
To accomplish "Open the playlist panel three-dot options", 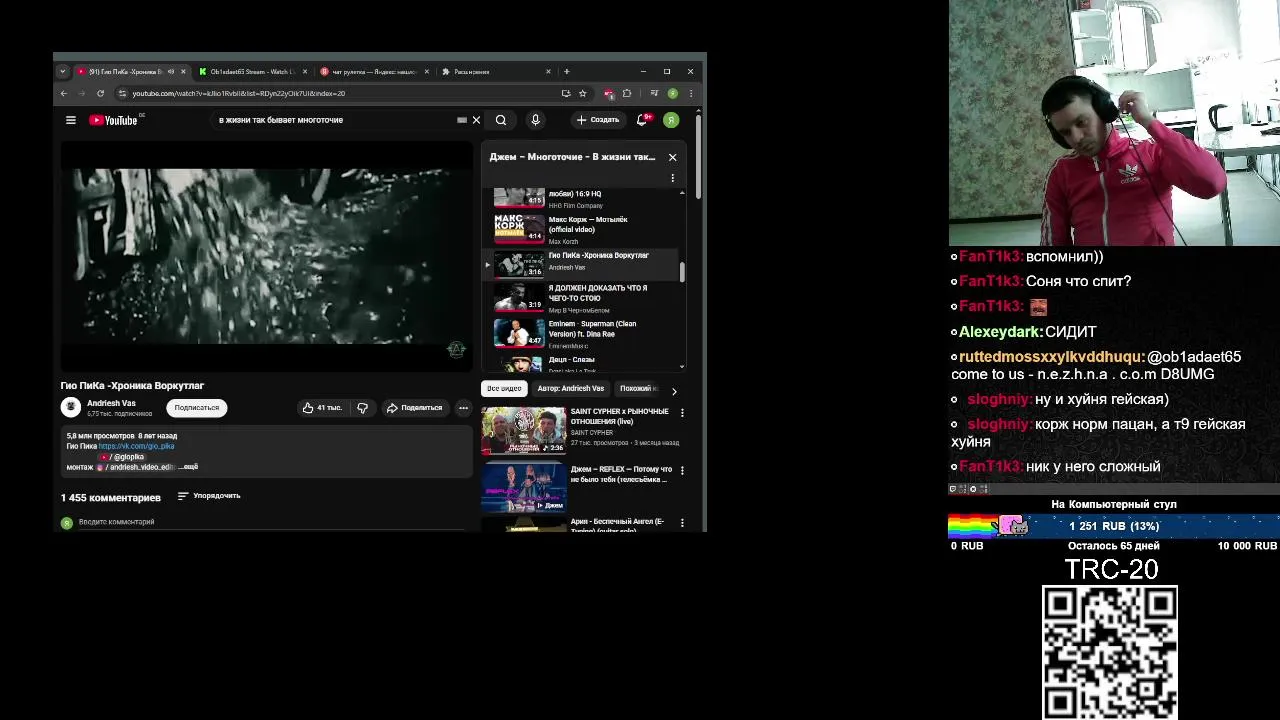I will (x=672, y=178).
